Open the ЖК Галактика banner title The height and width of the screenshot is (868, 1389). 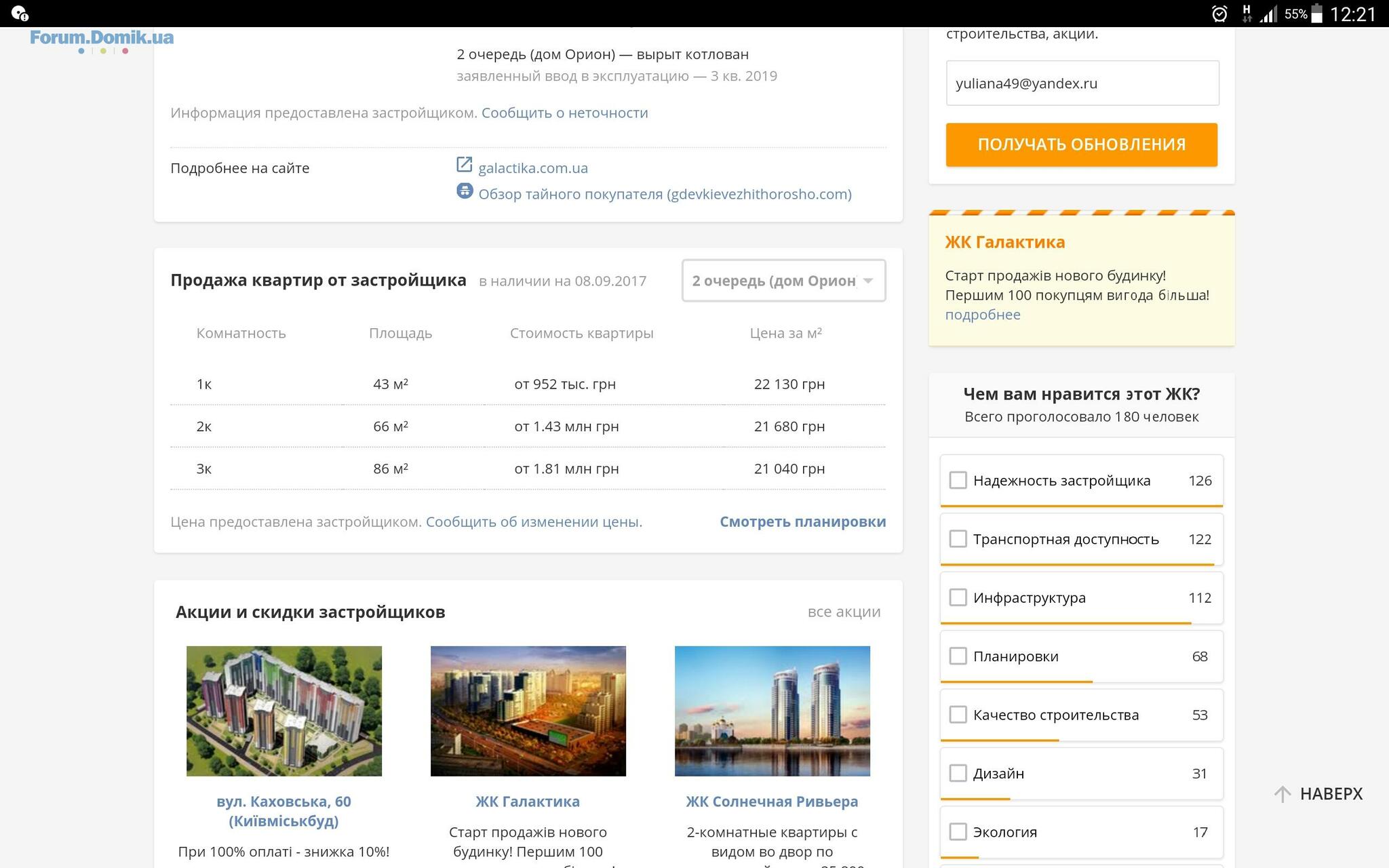click(1004, 242)
